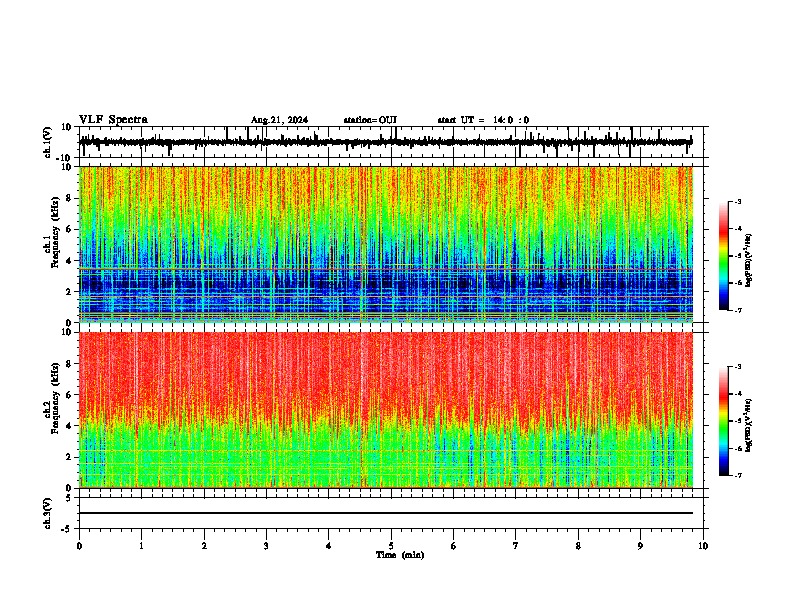Image resolution: width=792 pixels, height=612 pixels.
Task: Click the "-7" value on ch.2 colorbar
Action: (x=738, y=475)
